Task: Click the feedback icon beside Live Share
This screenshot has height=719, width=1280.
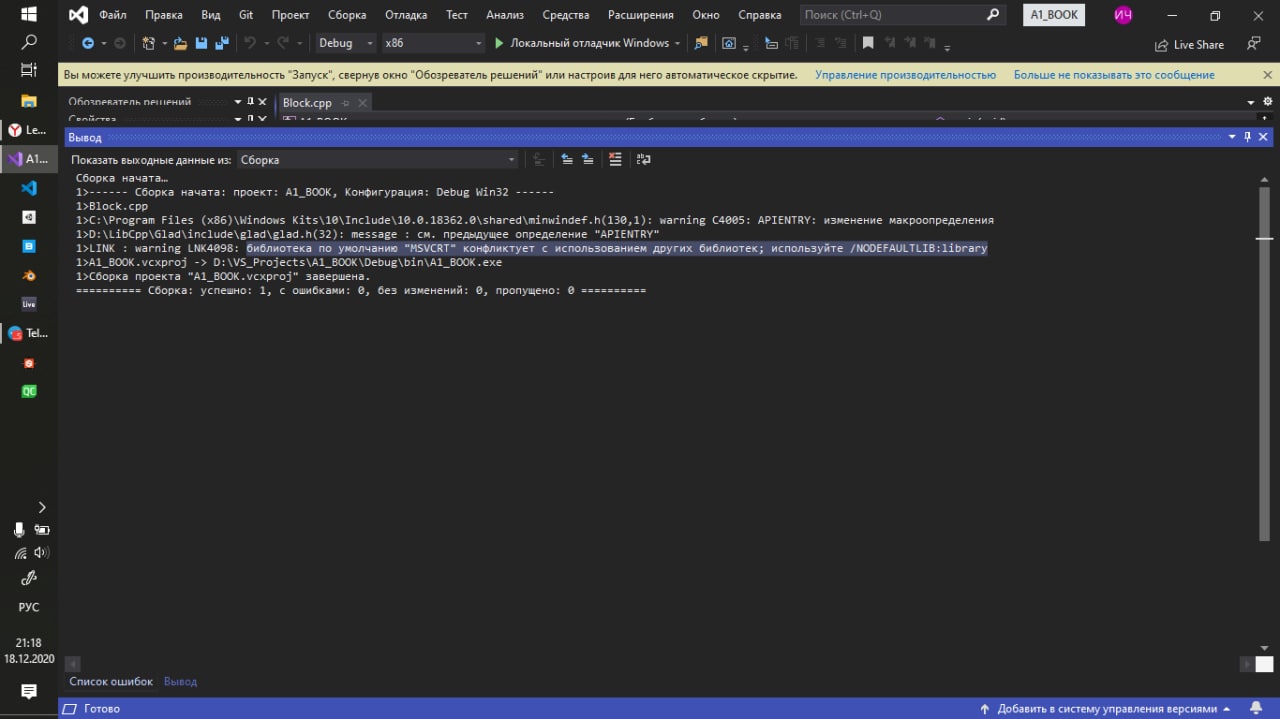Action: click(1253, 44)
